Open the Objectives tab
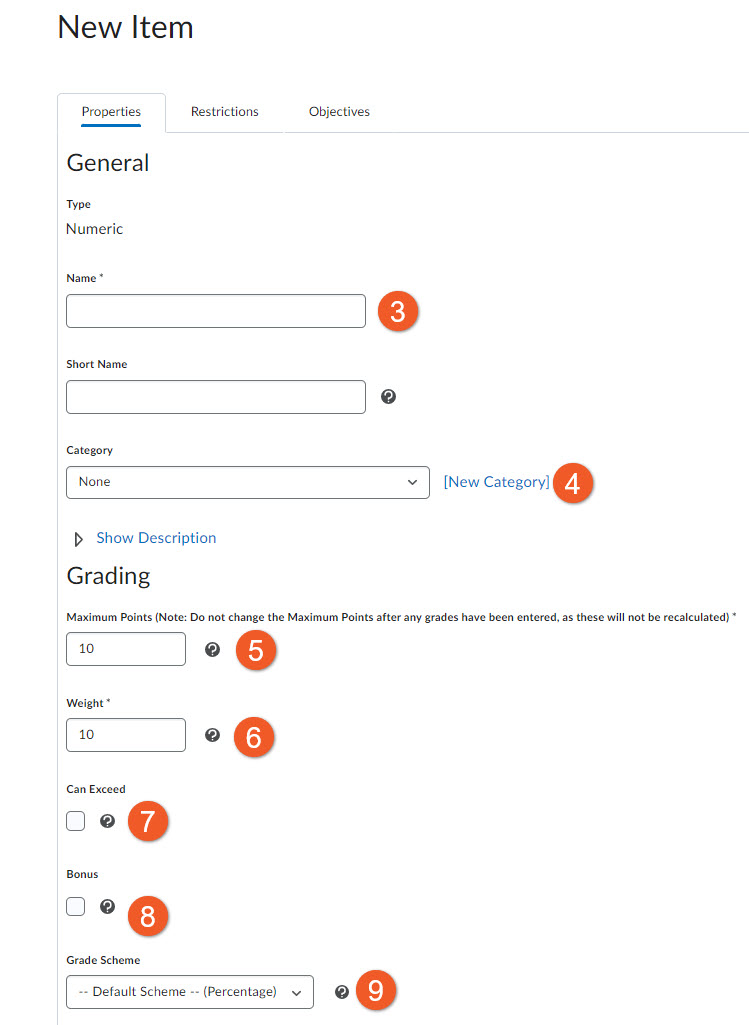The width and height of the screenshot is (749, 1025). [x=339, y=112]
